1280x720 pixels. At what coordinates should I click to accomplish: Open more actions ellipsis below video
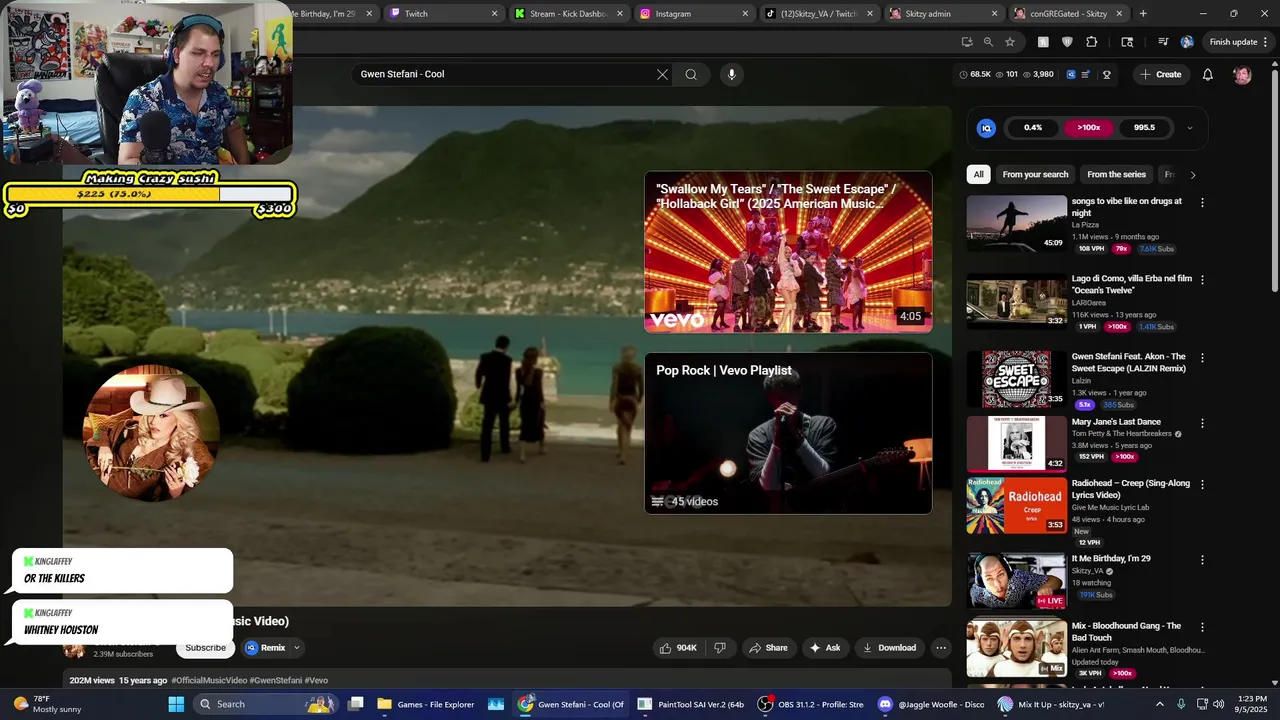(940, 648)
